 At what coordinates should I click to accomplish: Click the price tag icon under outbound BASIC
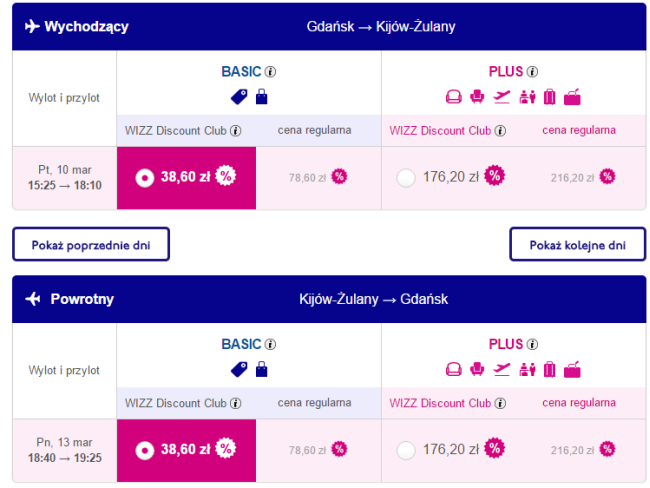(x=240, y=97)
